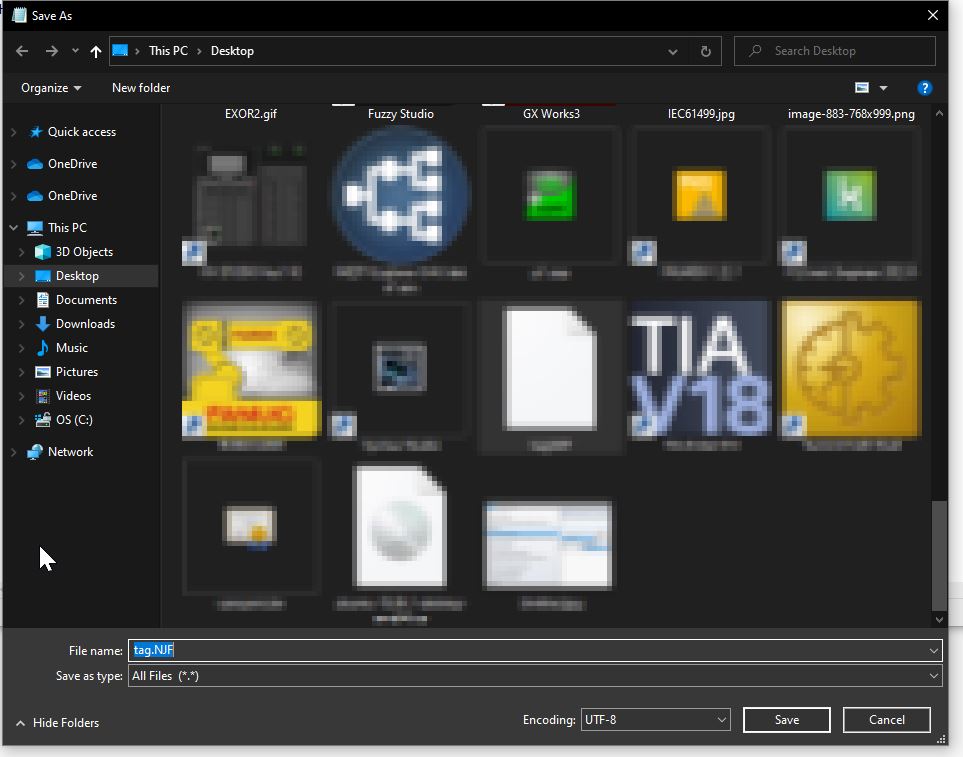Open the Music folder in tree
This screenshot has height=757, width=963.
click(71, 347)
